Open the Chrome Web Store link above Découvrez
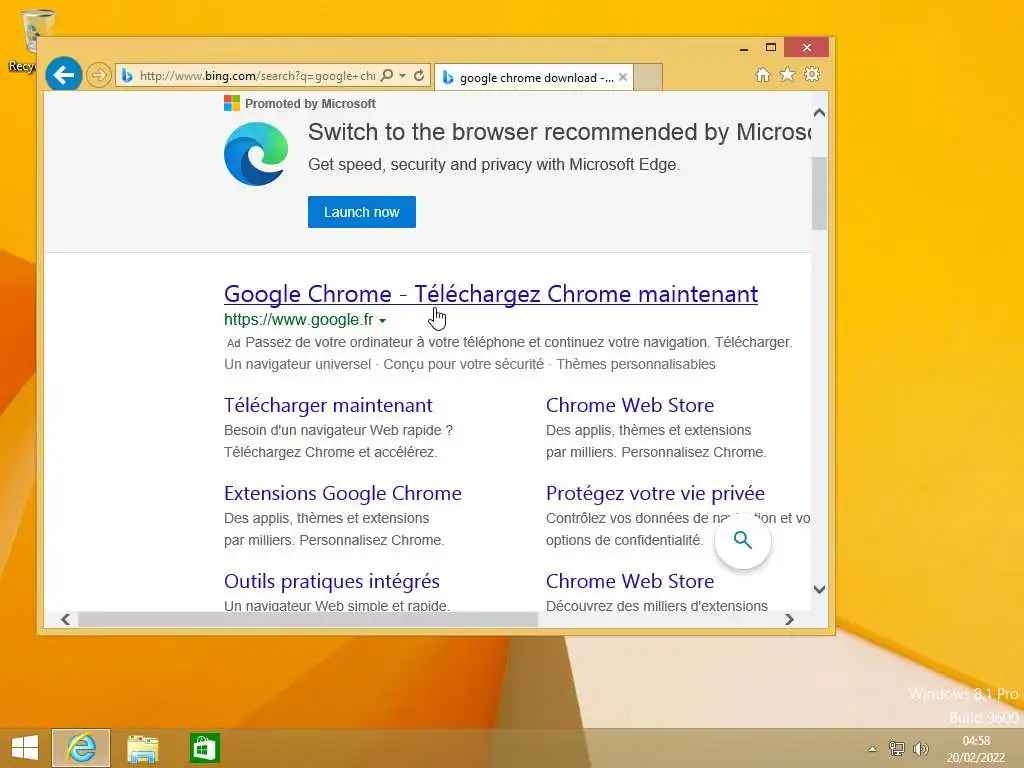This screenshot has width=1024, height=768. [630, 581]
